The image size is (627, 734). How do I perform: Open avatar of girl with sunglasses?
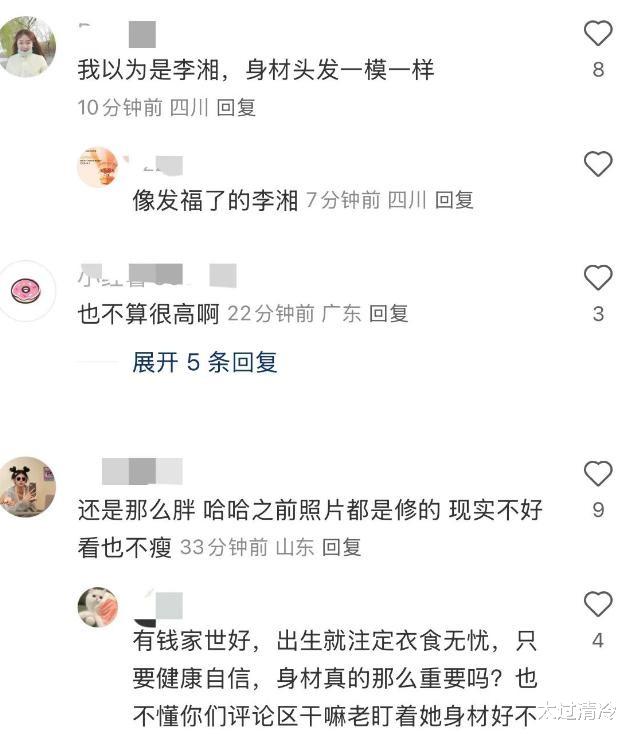point(27,486)
